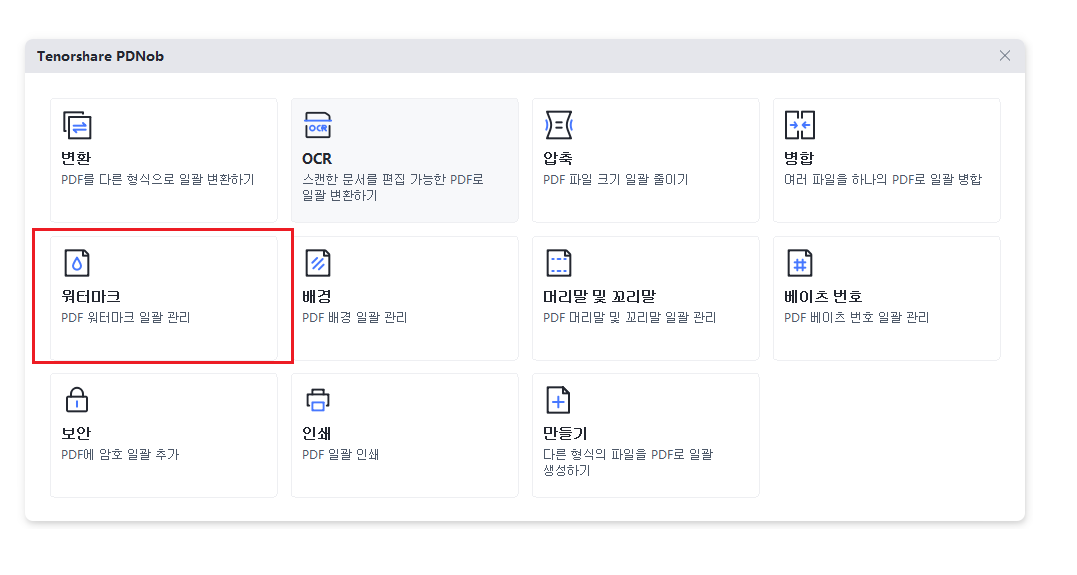Select the Compress (압축) icon
The width and height of the screenshot is (1077, 575).
(558, 125)
